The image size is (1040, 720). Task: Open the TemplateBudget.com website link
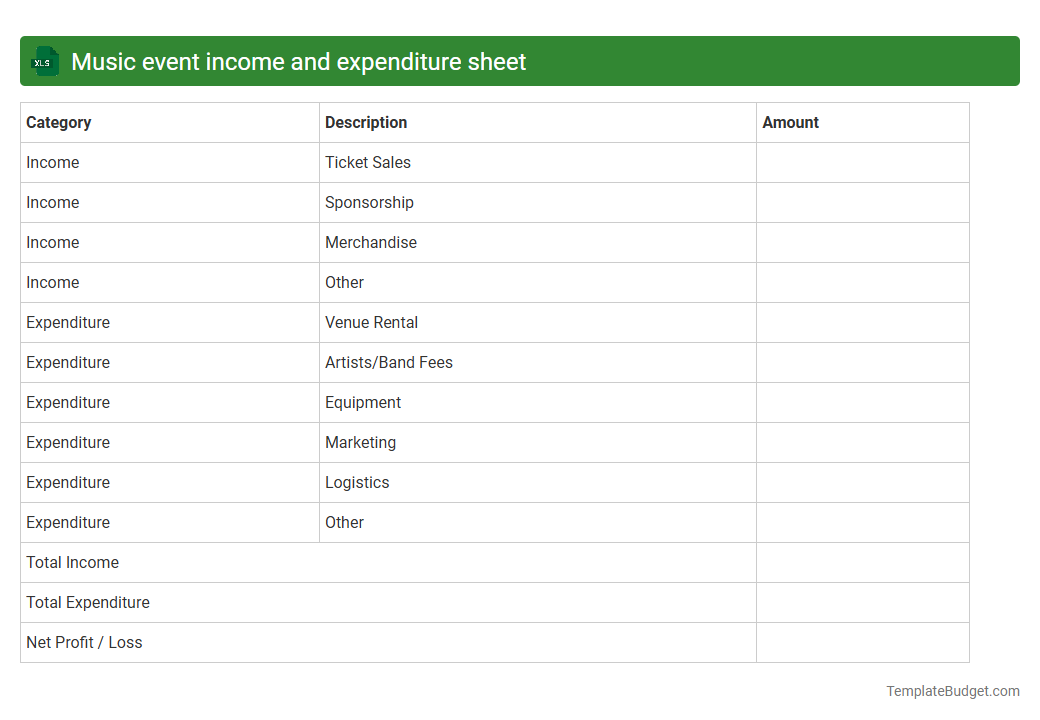pos(952,690)
